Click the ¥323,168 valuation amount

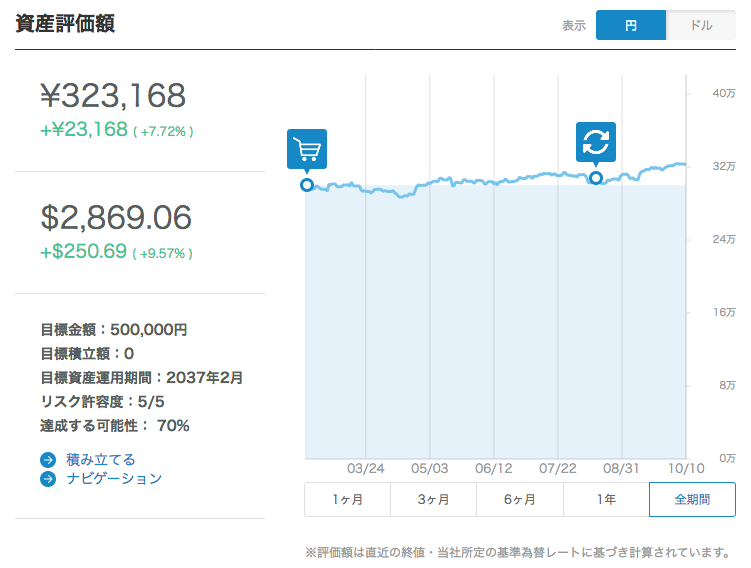click(113, 96)
